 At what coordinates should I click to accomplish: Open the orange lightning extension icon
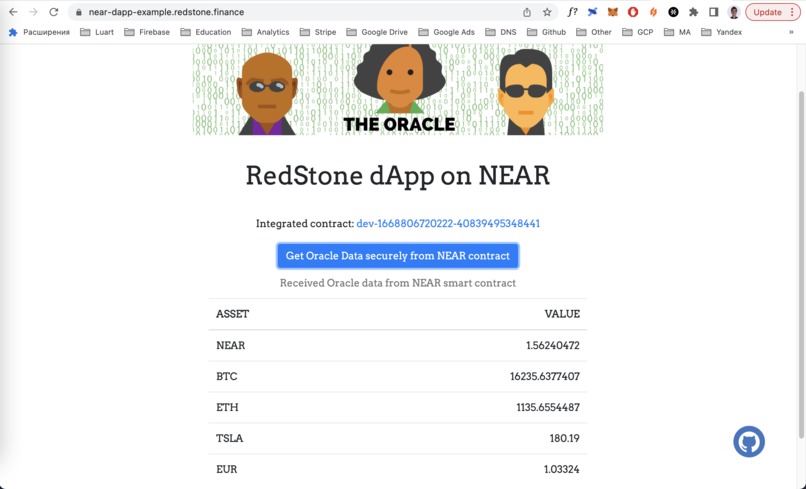[x=653, y=12]
